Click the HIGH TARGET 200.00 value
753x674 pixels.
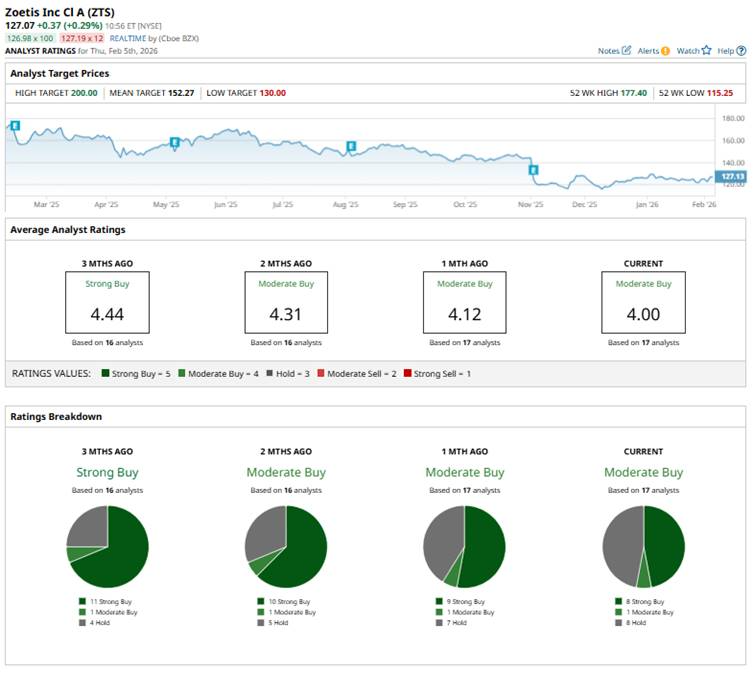click(x=84, y=93)
